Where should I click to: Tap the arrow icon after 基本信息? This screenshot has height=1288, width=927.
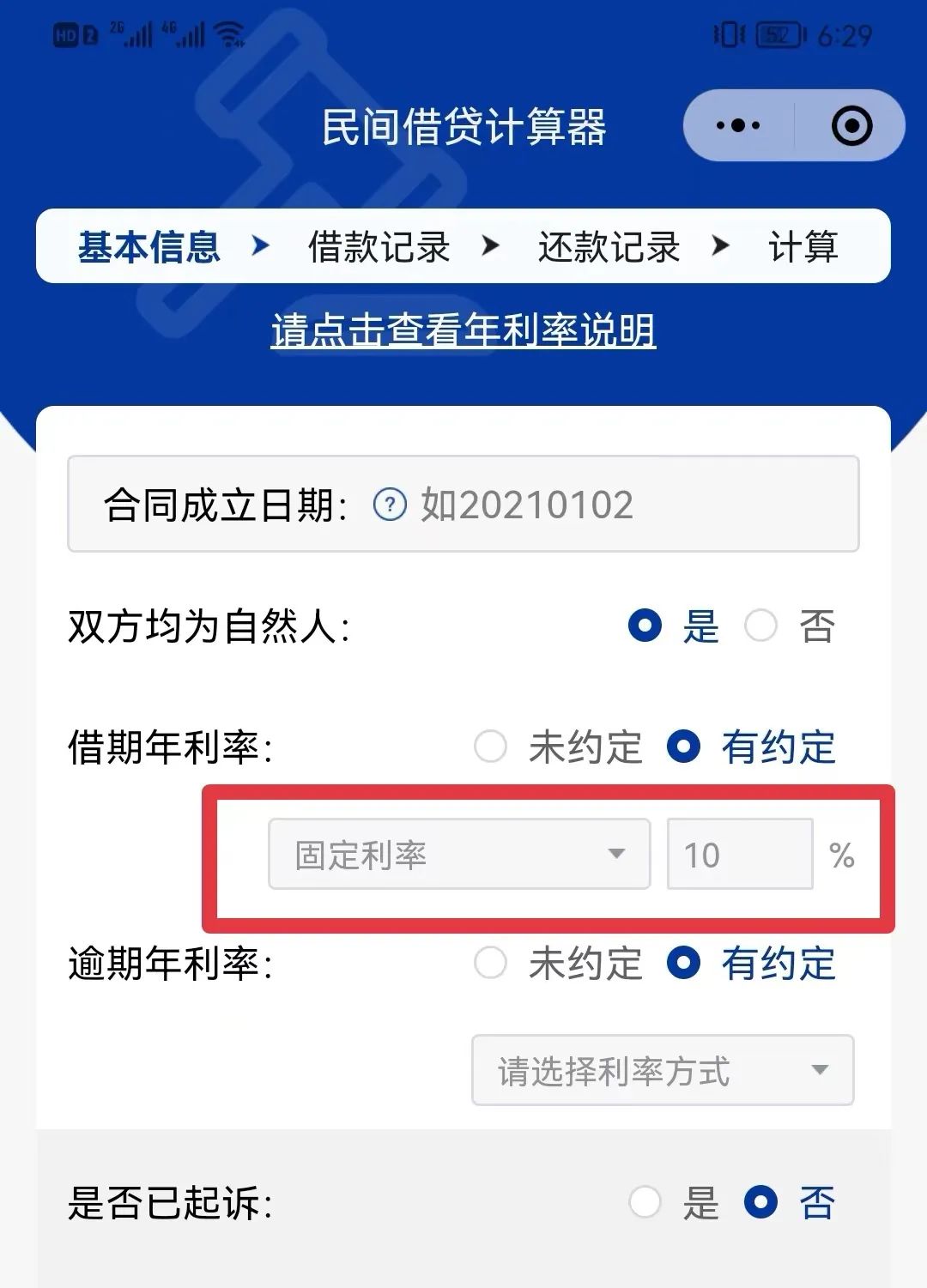260,246
